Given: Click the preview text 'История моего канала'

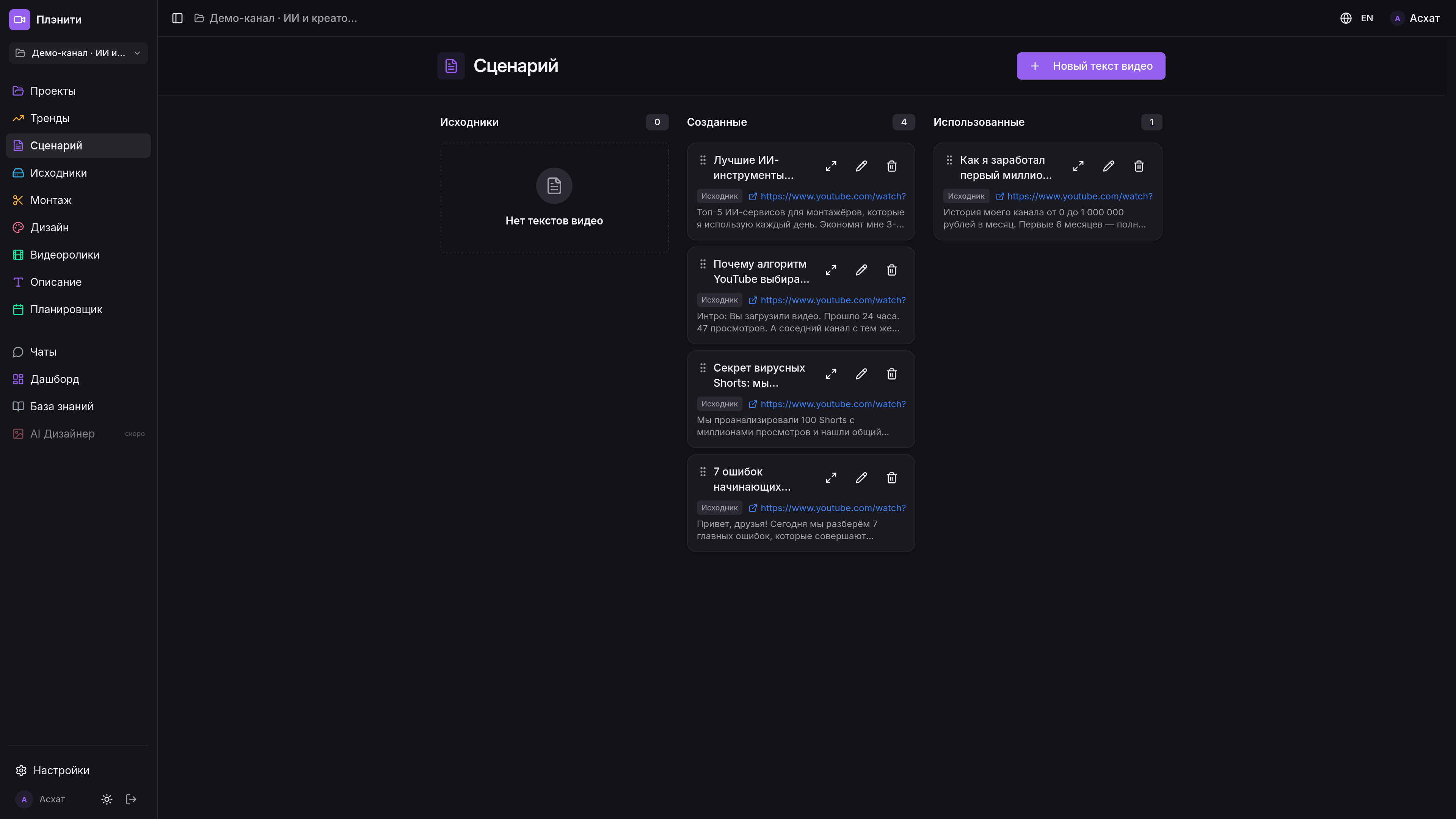Looking at the screenshot, I should coord(1045,218).
